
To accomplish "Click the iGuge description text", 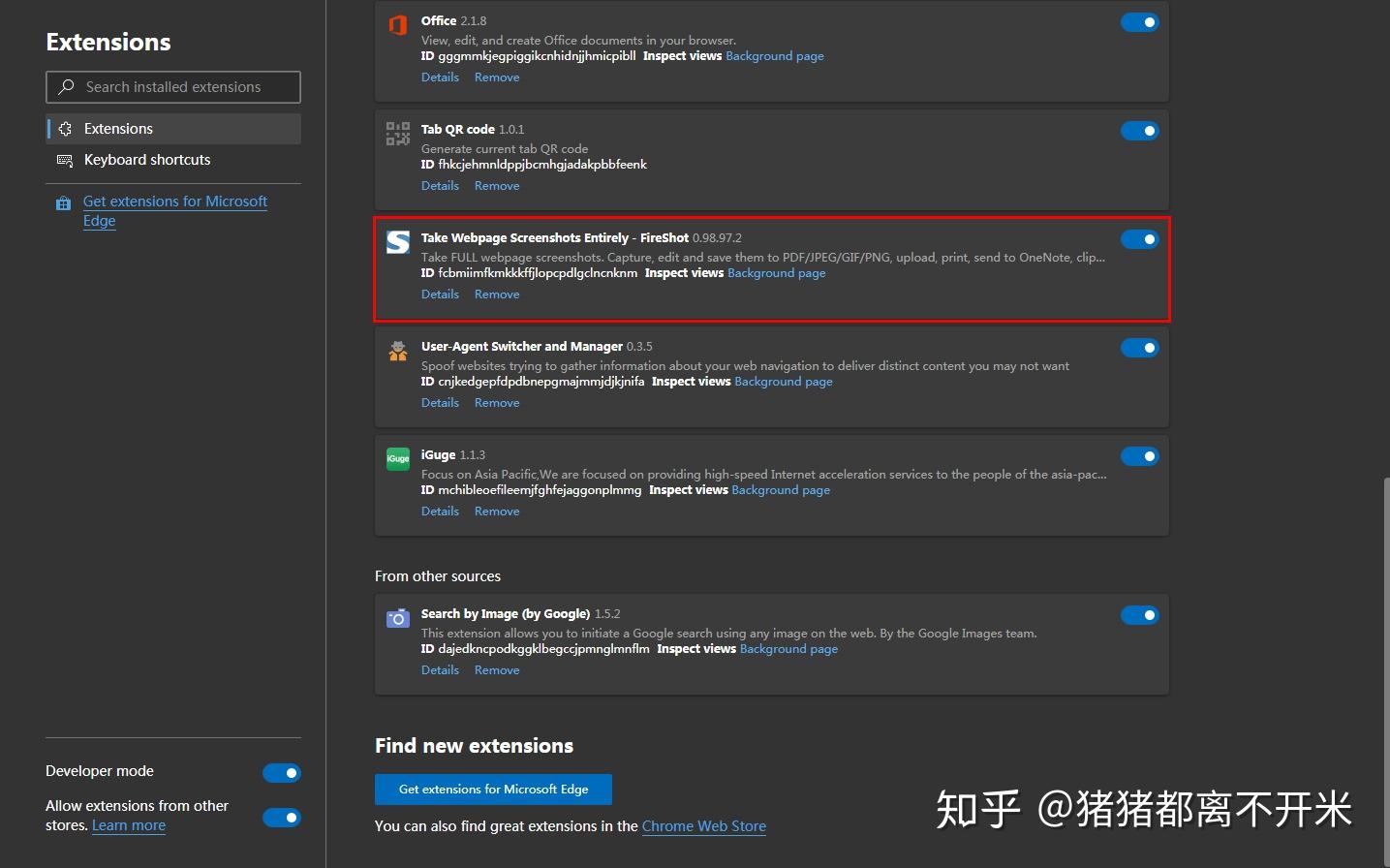I will tap(763, 475).
